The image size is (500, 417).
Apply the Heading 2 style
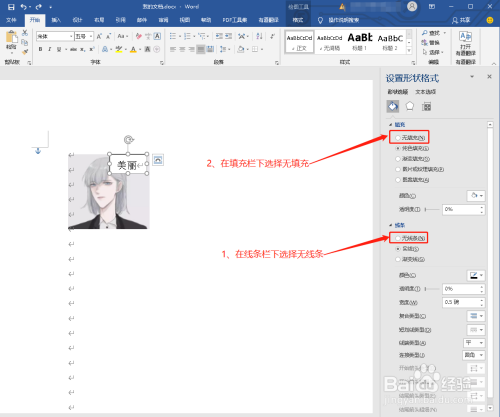point(390,42)
